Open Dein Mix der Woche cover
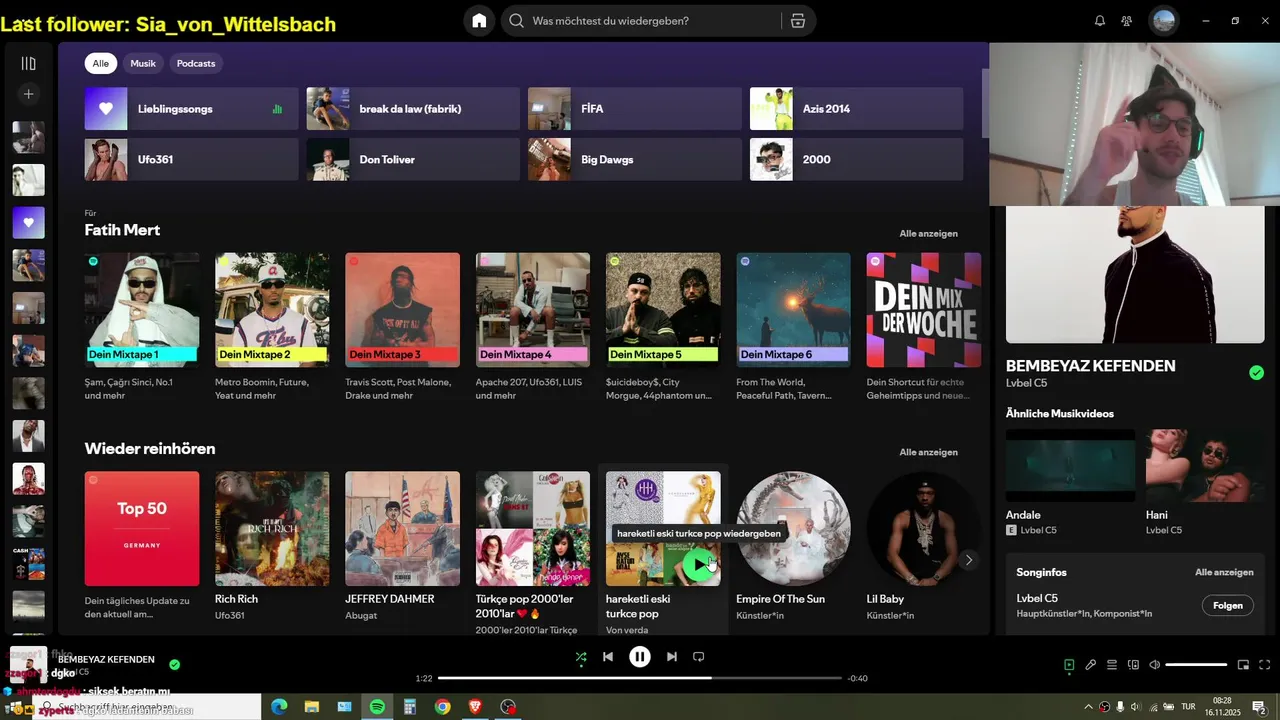Screen dimensions: 1280x720 tap(924, 310)
